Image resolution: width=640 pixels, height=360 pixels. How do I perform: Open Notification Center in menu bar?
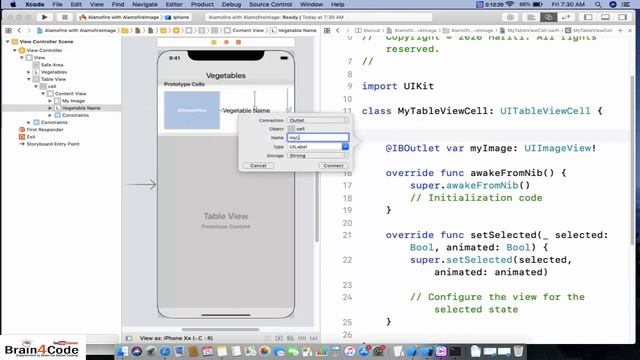click(626, 4)
